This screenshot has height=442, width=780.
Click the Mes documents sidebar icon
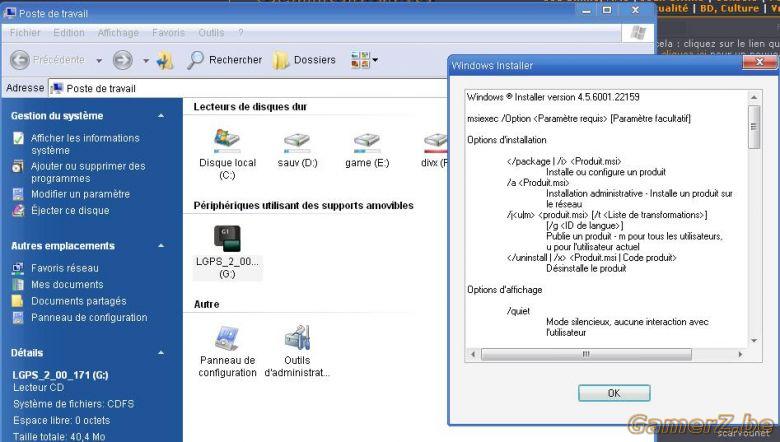pos(18,284)
